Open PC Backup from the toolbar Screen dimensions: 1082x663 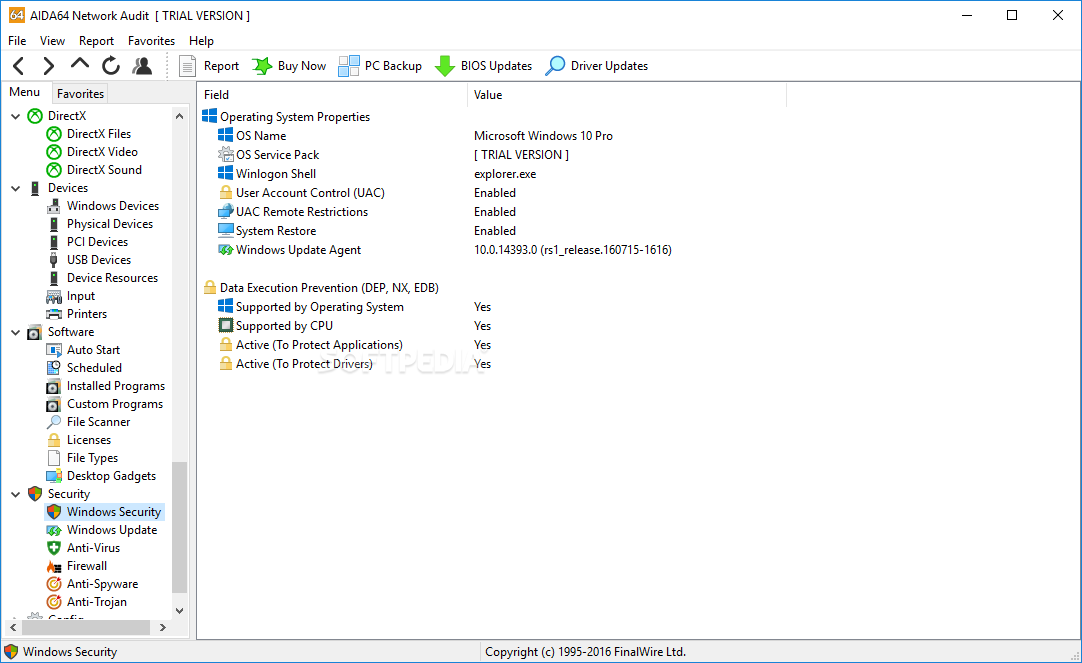380,66
